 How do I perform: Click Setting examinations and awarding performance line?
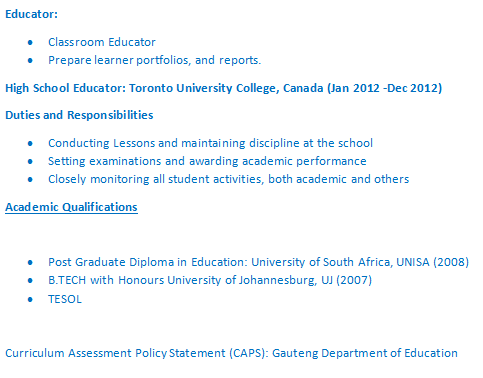point(207,161)
